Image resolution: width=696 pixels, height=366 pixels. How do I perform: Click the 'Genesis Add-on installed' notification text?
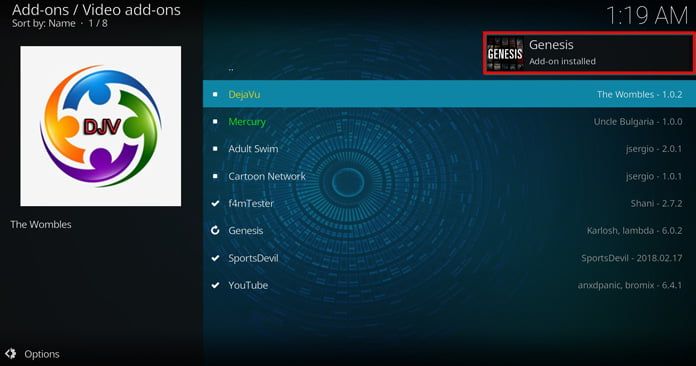coord(562,52)
